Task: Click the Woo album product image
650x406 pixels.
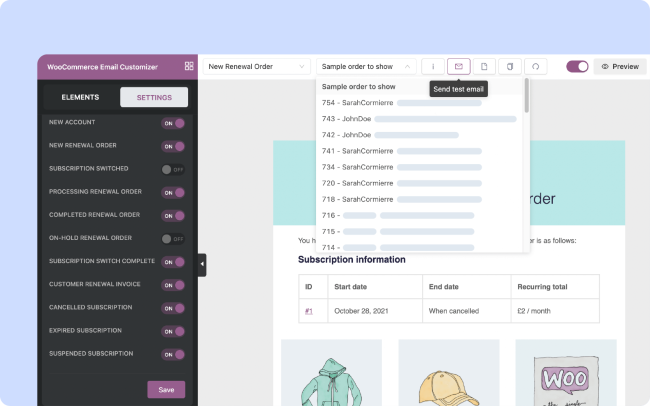Action: tap(566, 373)
